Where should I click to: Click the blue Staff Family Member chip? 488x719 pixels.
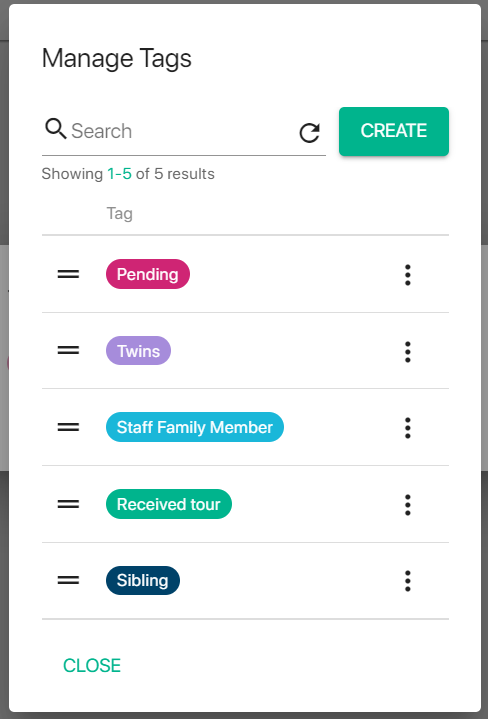click(x=195, y=427)
